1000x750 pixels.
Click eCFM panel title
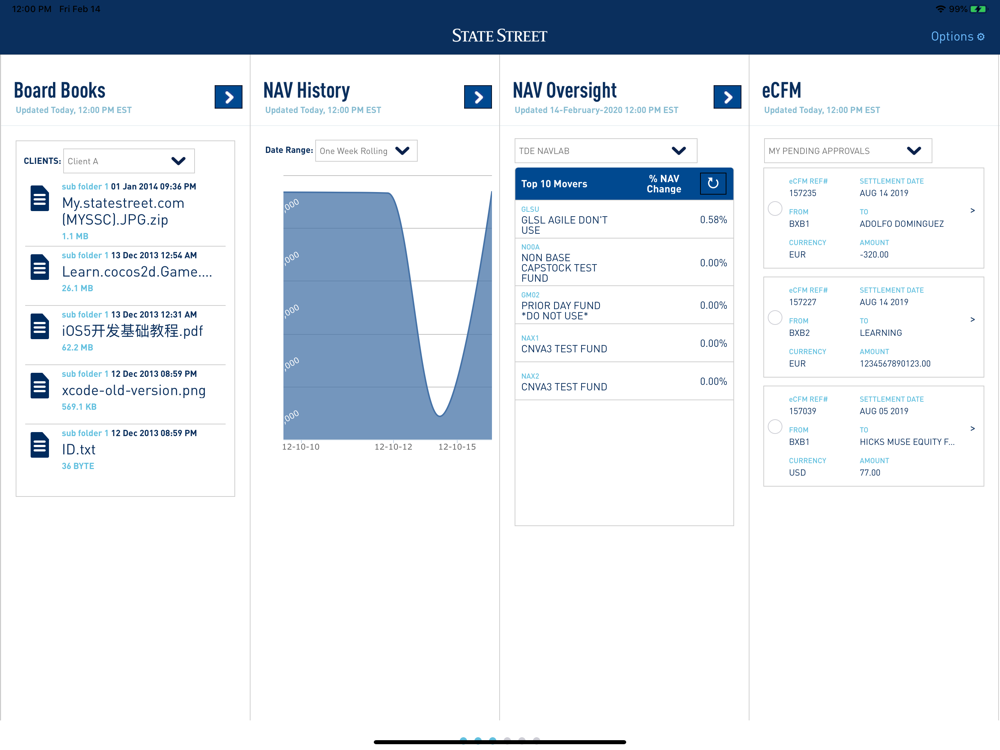pos(781,91)
